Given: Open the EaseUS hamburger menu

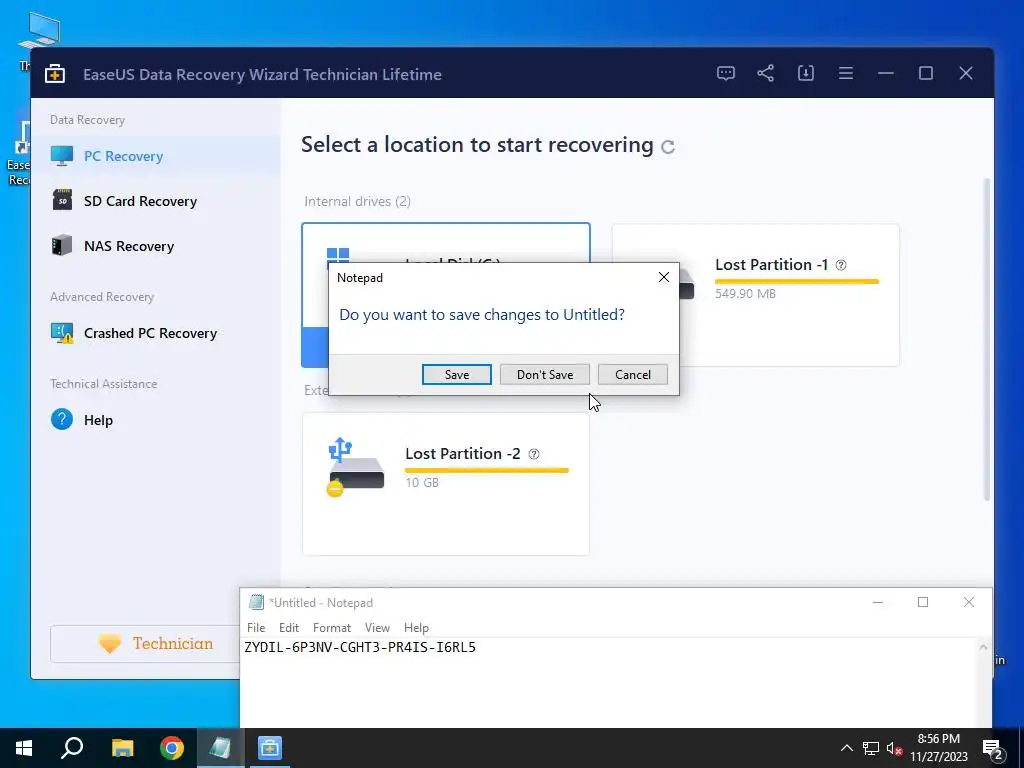Looking at the screenshot, I should click(x=846, y=73).
